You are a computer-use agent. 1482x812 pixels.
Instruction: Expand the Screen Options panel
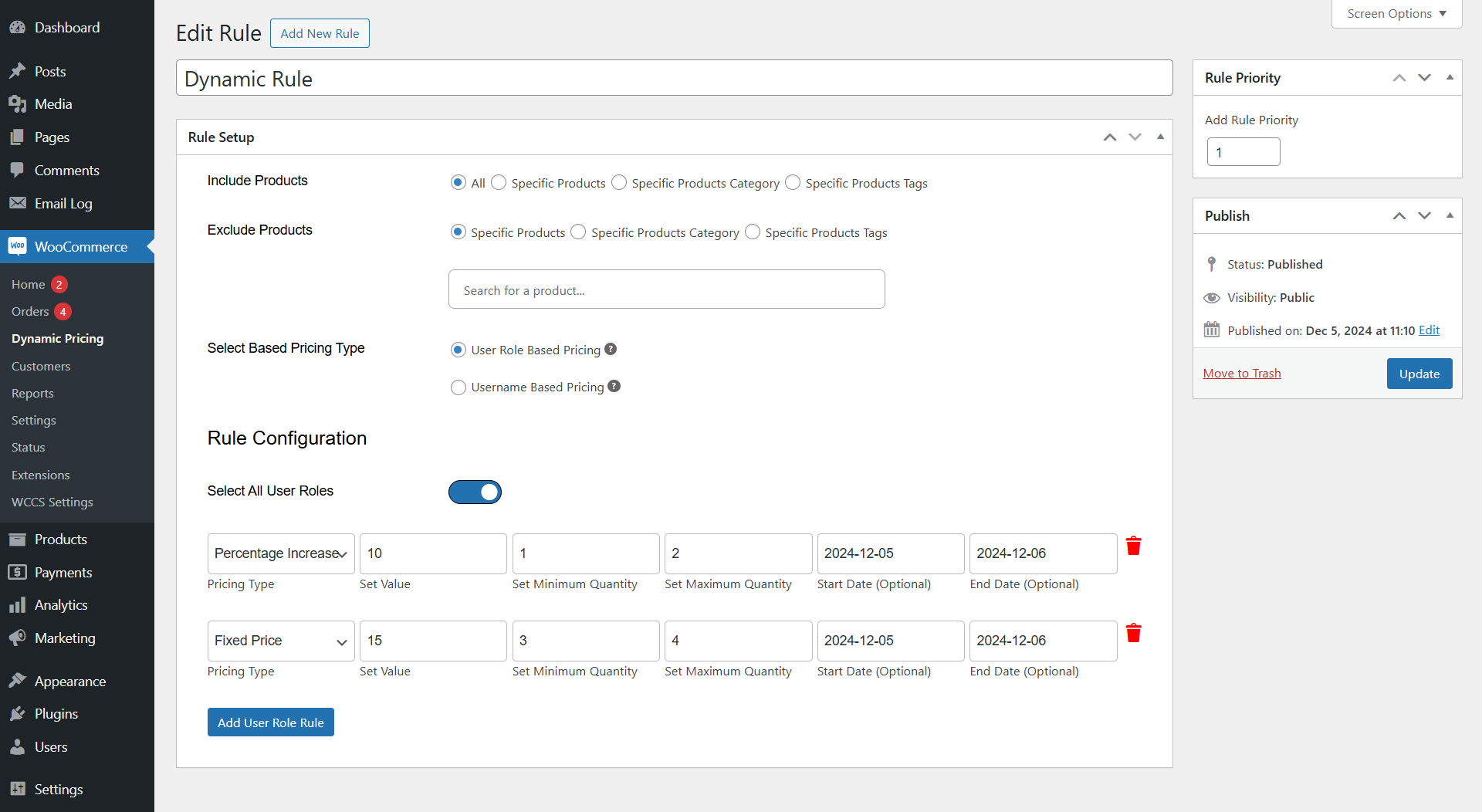click(x=1396, y=14)
